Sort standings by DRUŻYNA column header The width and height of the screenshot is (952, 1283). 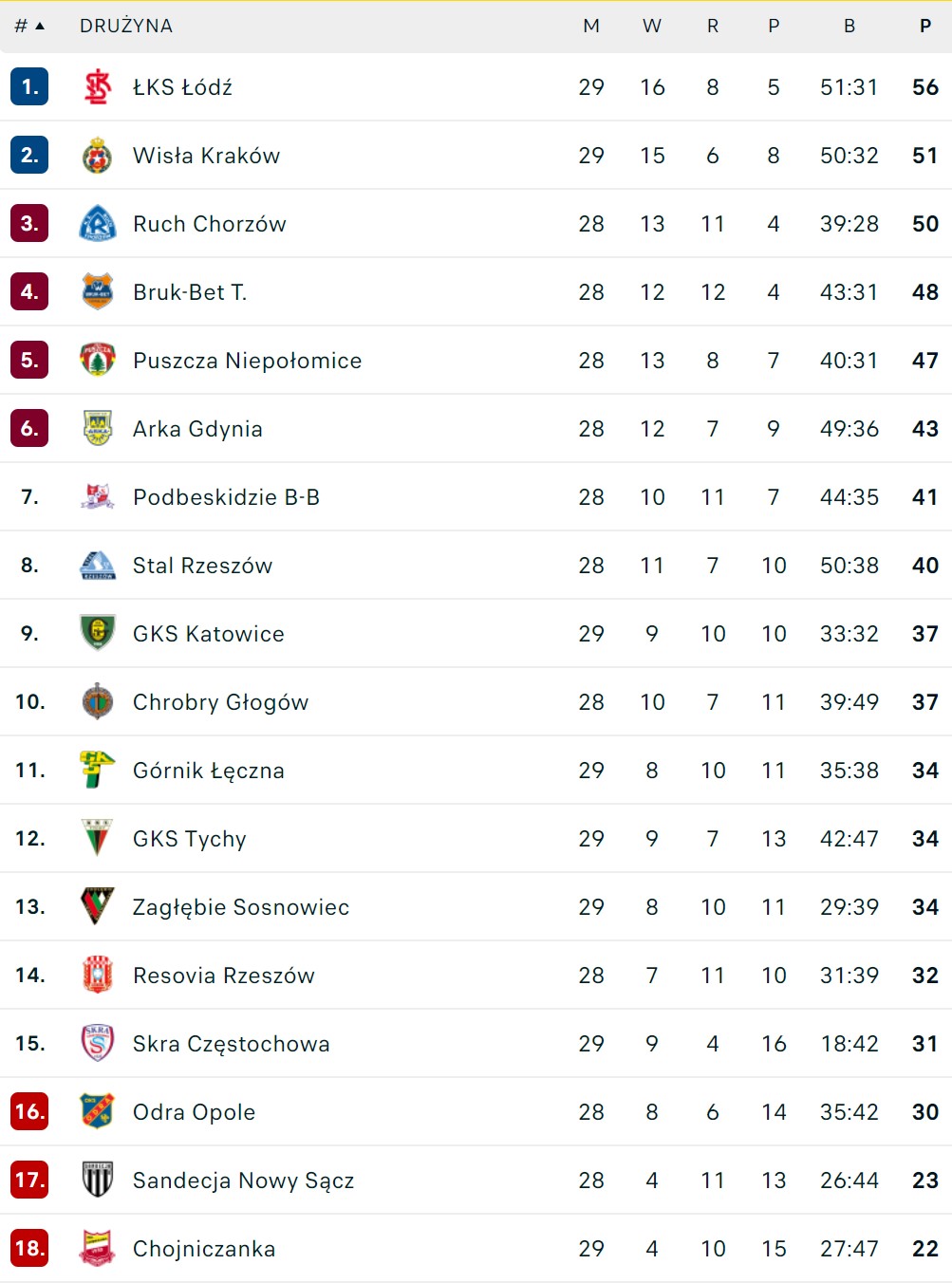126,27
